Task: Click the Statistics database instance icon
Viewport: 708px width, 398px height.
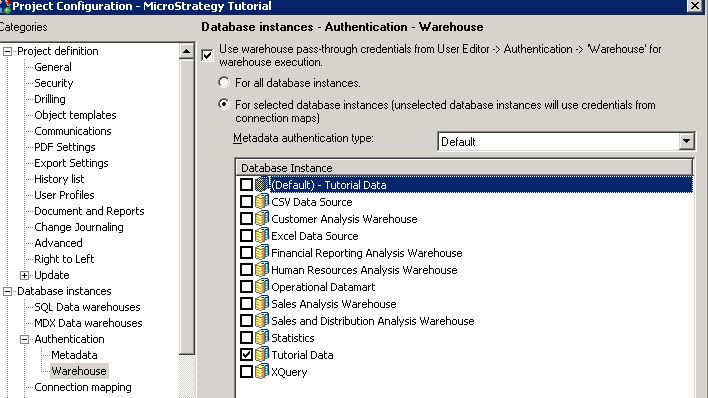Action: 262,337
